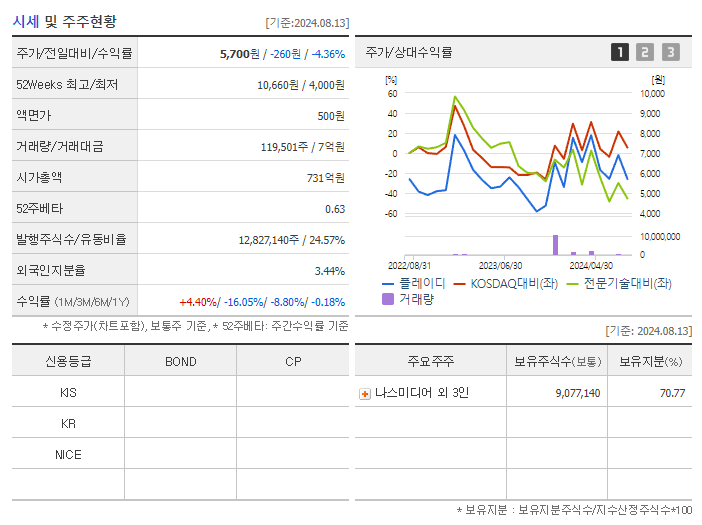
Task: Click the blue 플레이디 legend line marker
Action: (x=388, y=284)
